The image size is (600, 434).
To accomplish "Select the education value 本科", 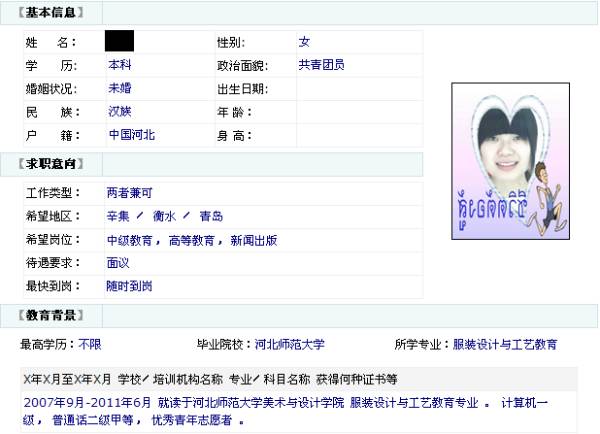I will point(120,65).
